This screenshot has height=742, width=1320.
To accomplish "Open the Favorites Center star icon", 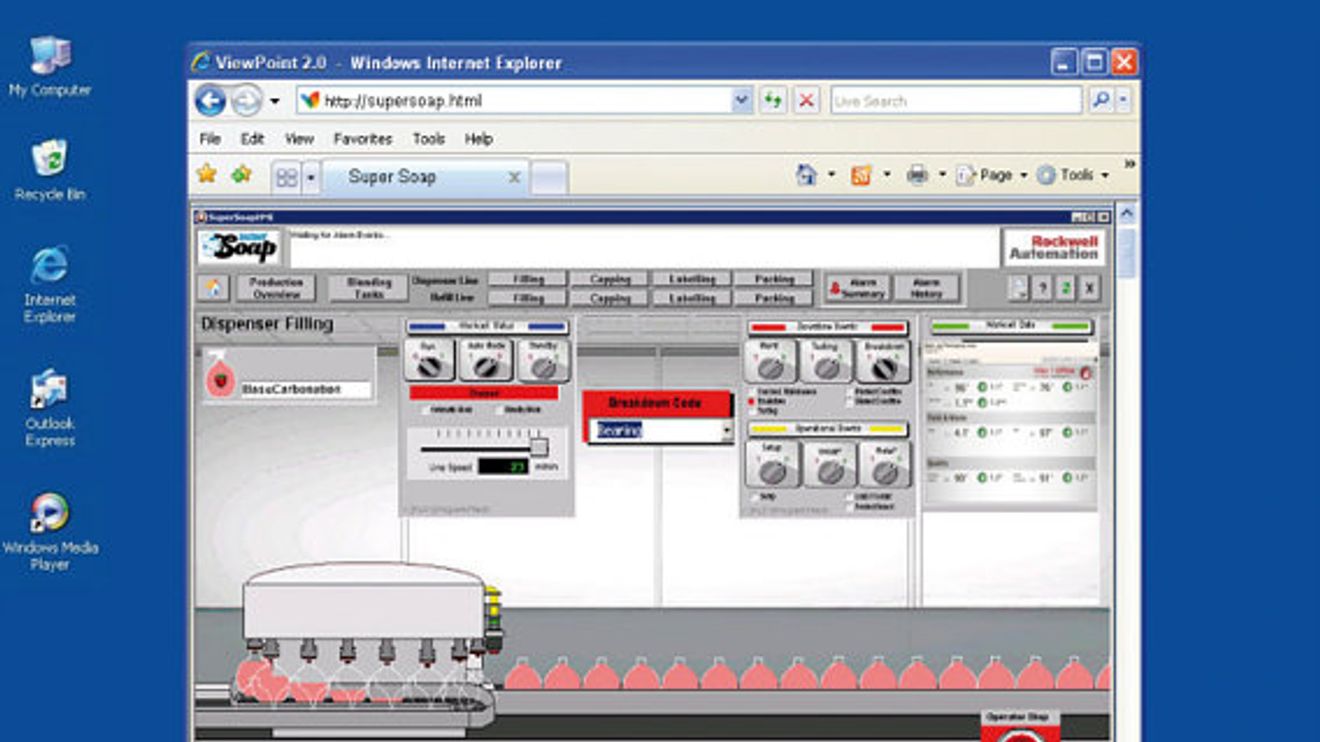I will click(207, 174).
